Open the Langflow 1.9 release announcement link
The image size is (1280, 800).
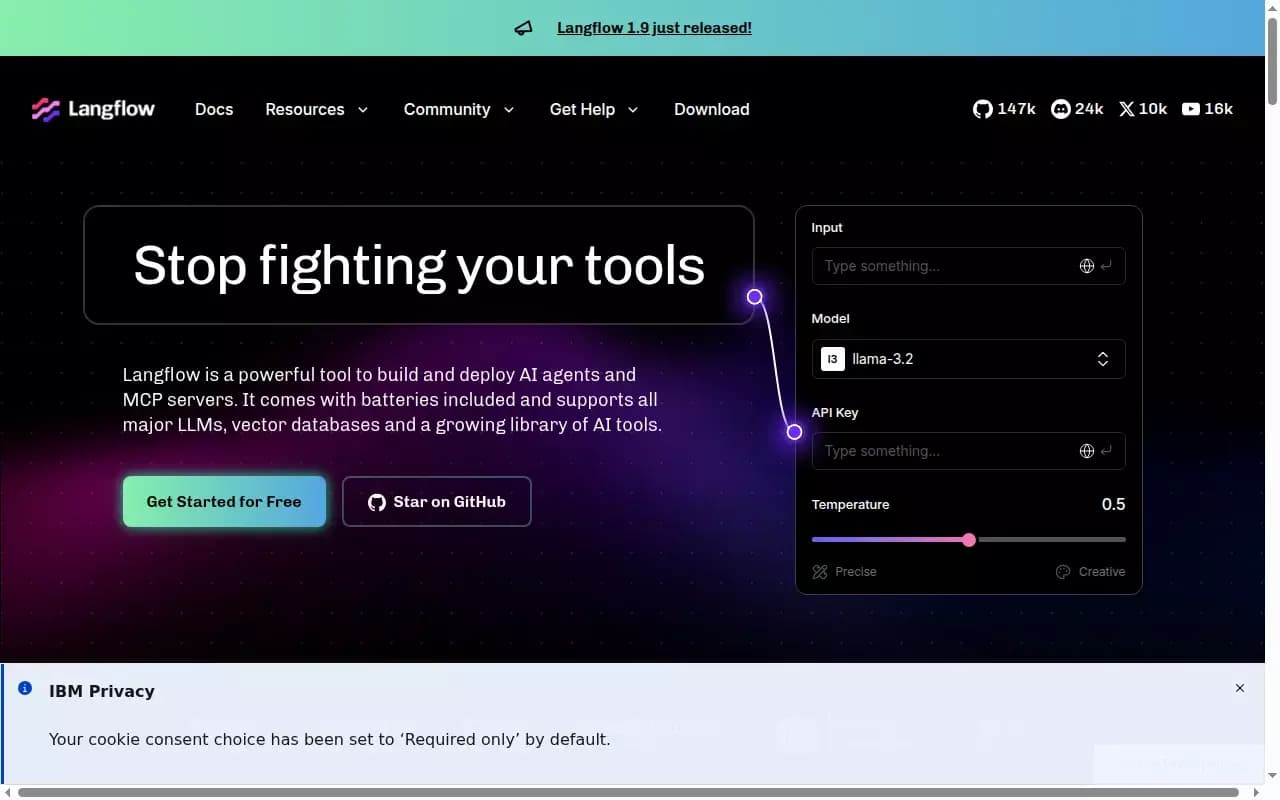pyautogui.click(x=654, y=28)
